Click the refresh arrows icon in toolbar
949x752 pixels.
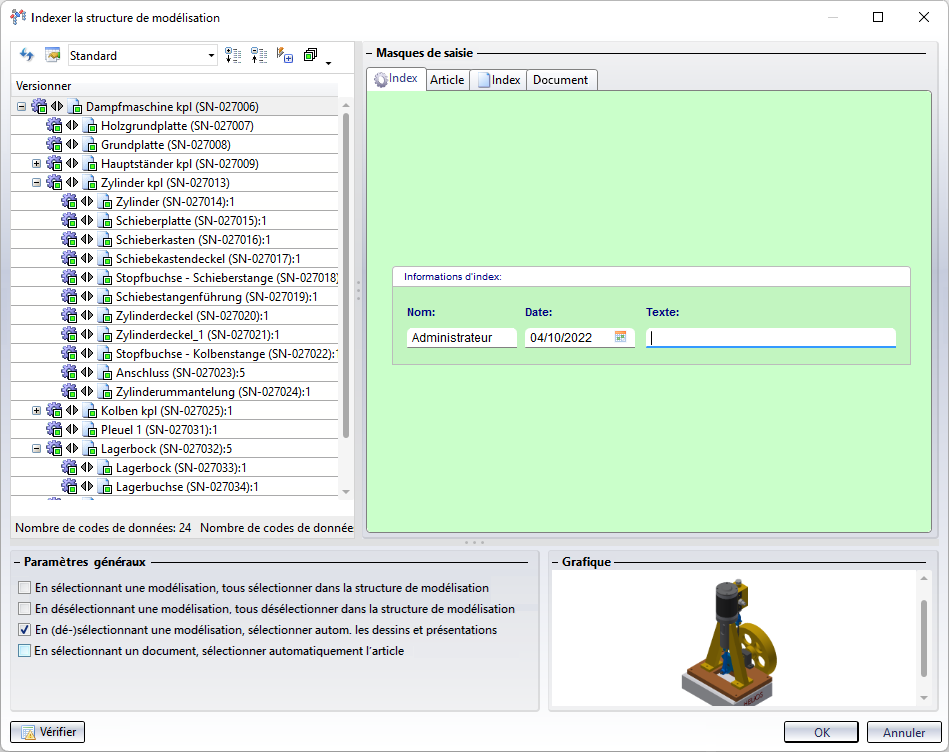(x=27, y=55)
